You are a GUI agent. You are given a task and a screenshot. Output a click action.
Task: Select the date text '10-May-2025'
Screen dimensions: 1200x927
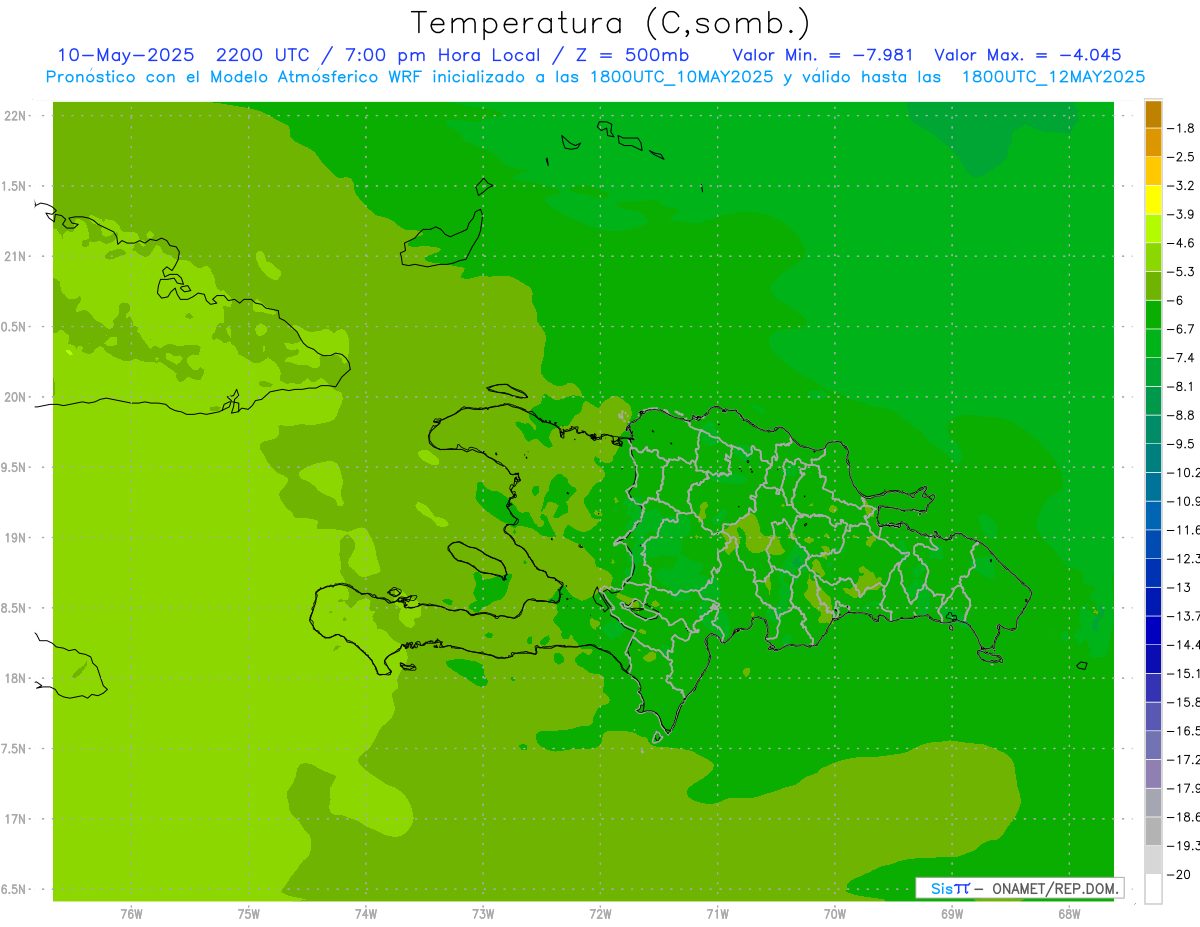click(x=125, y=55)
